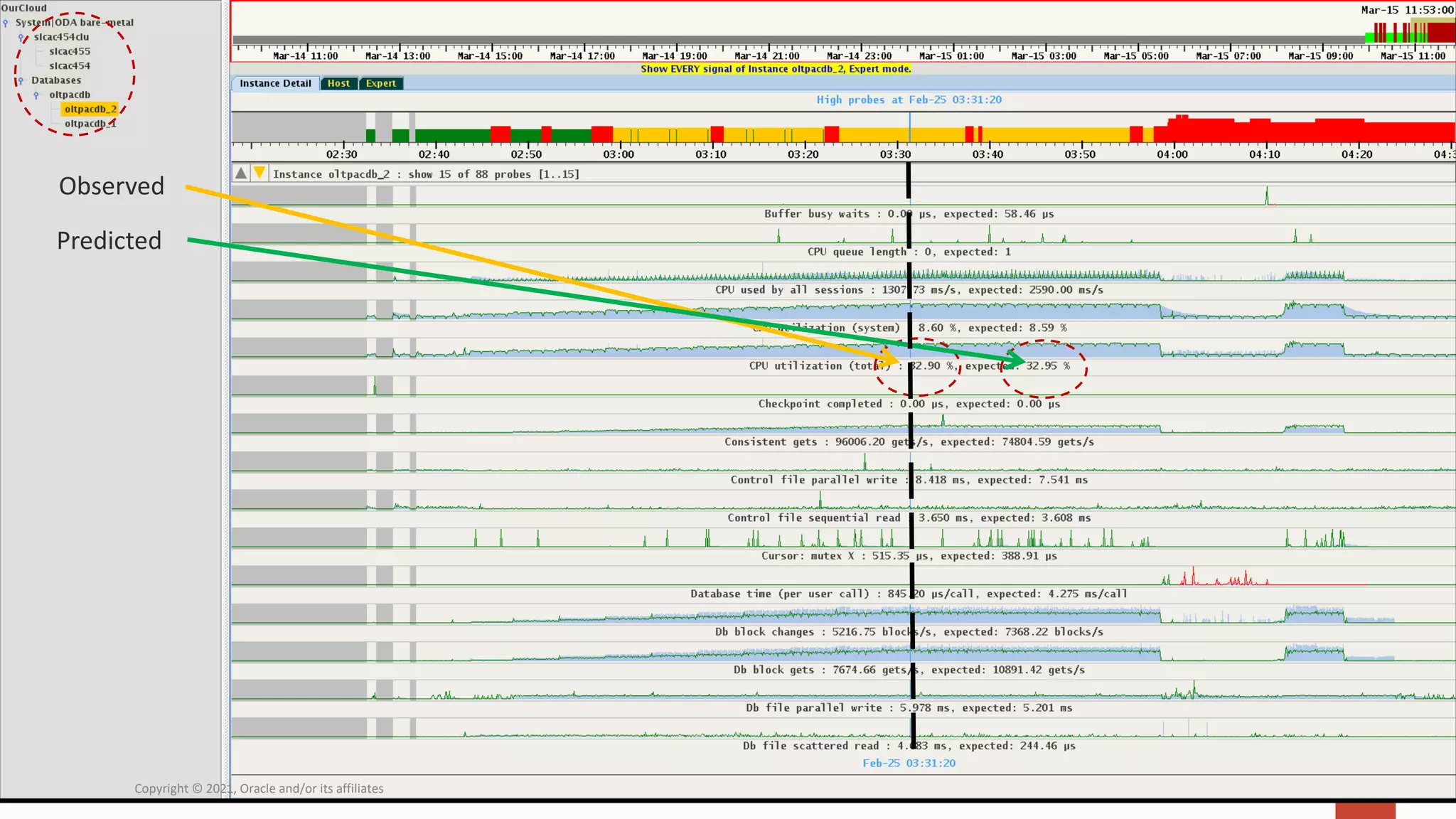Screen dimensions: 1456x819
Task: Click the 'CPU used by all sessions' probe label
Action: (909, 289)
